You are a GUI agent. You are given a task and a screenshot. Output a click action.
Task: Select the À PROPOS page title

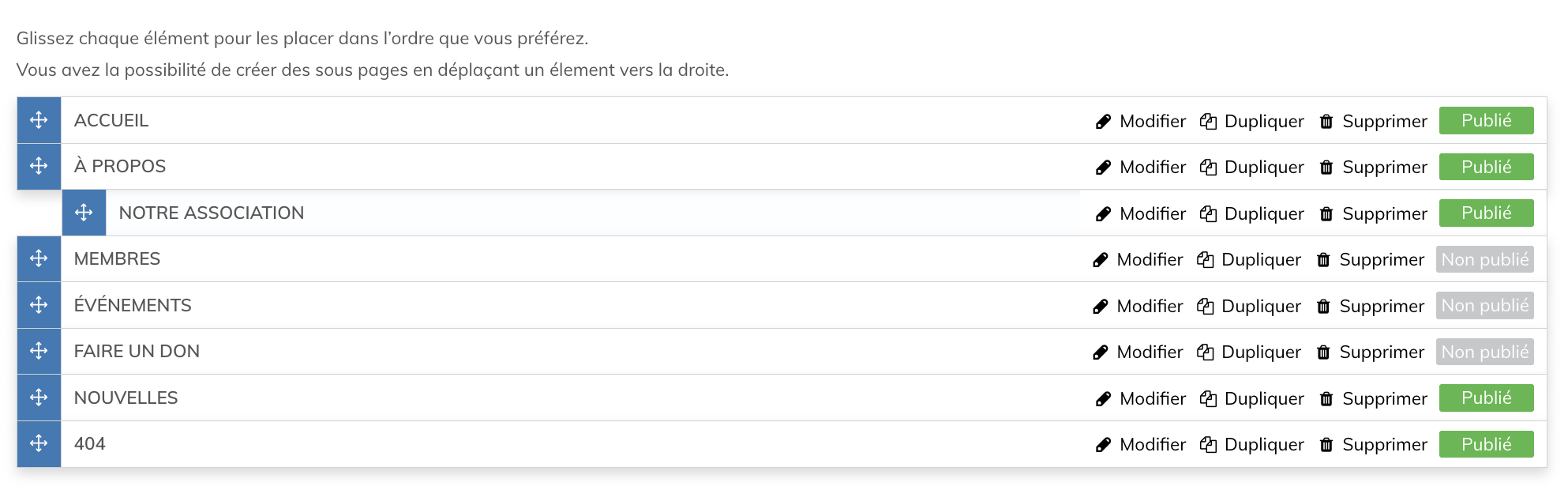[120, 167]
